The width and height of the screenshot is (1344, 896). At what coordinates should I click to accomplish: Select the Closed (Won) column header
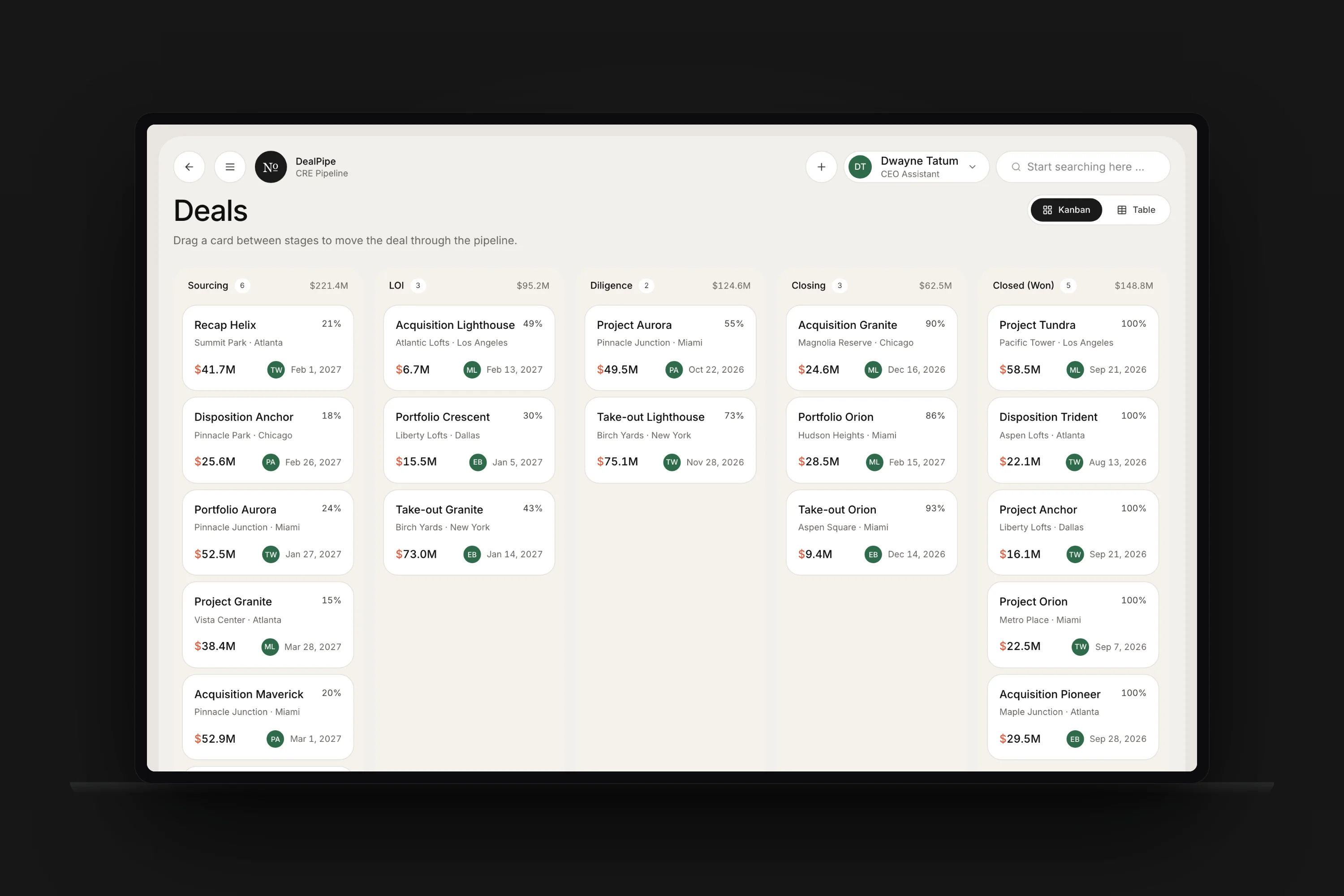point(1023,285)
